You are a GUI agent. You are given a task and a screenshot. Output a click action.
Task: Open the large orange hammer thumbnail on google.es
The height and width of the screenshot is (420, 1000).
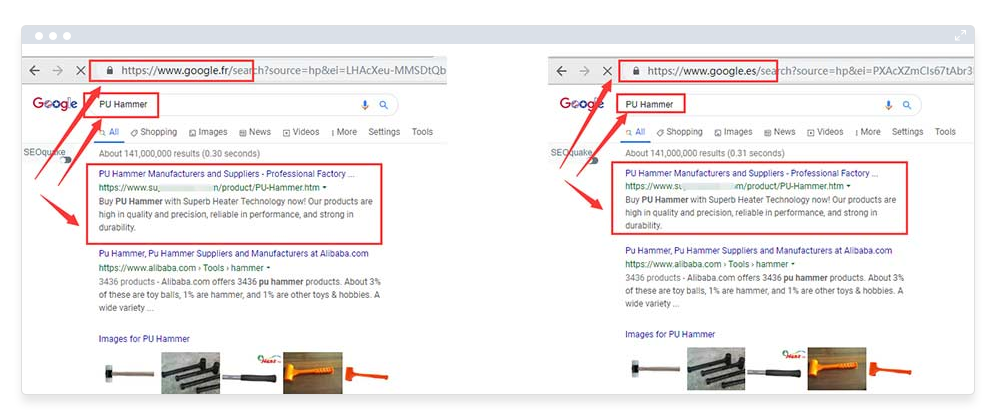coord(836,369)
